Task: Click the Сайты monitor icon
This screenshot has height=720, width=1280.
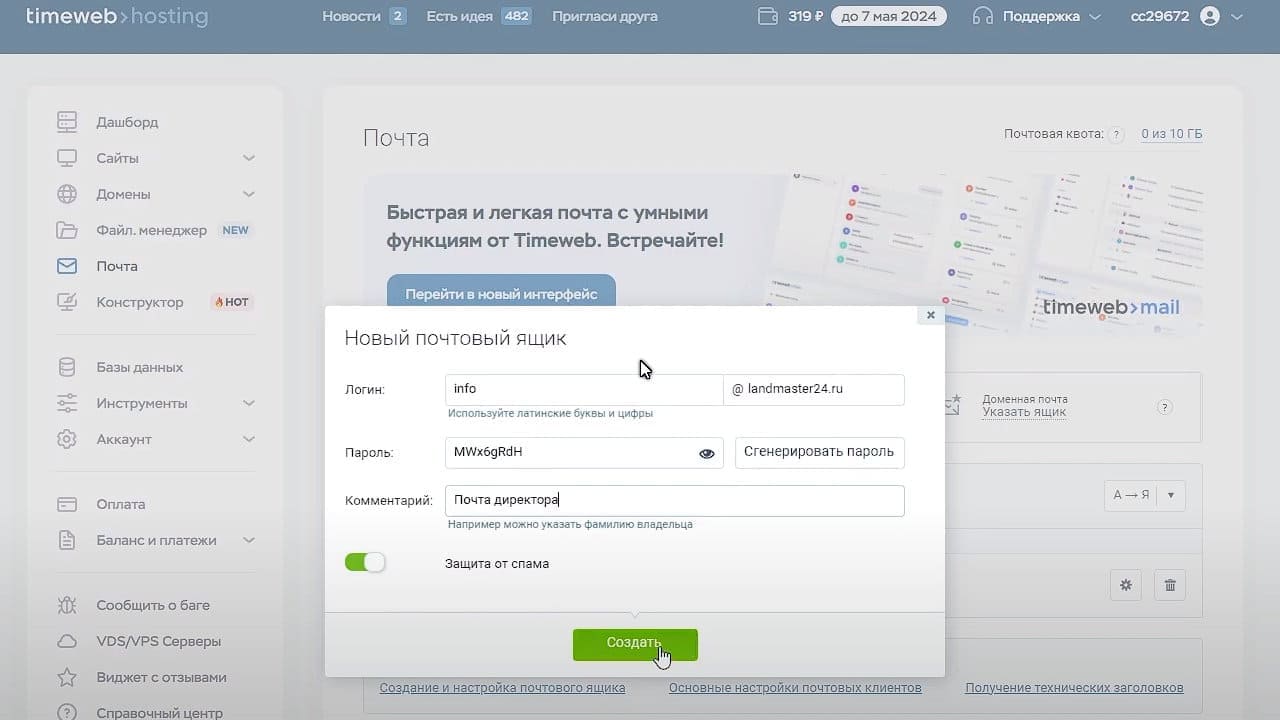Action: (x=67, y=158)
